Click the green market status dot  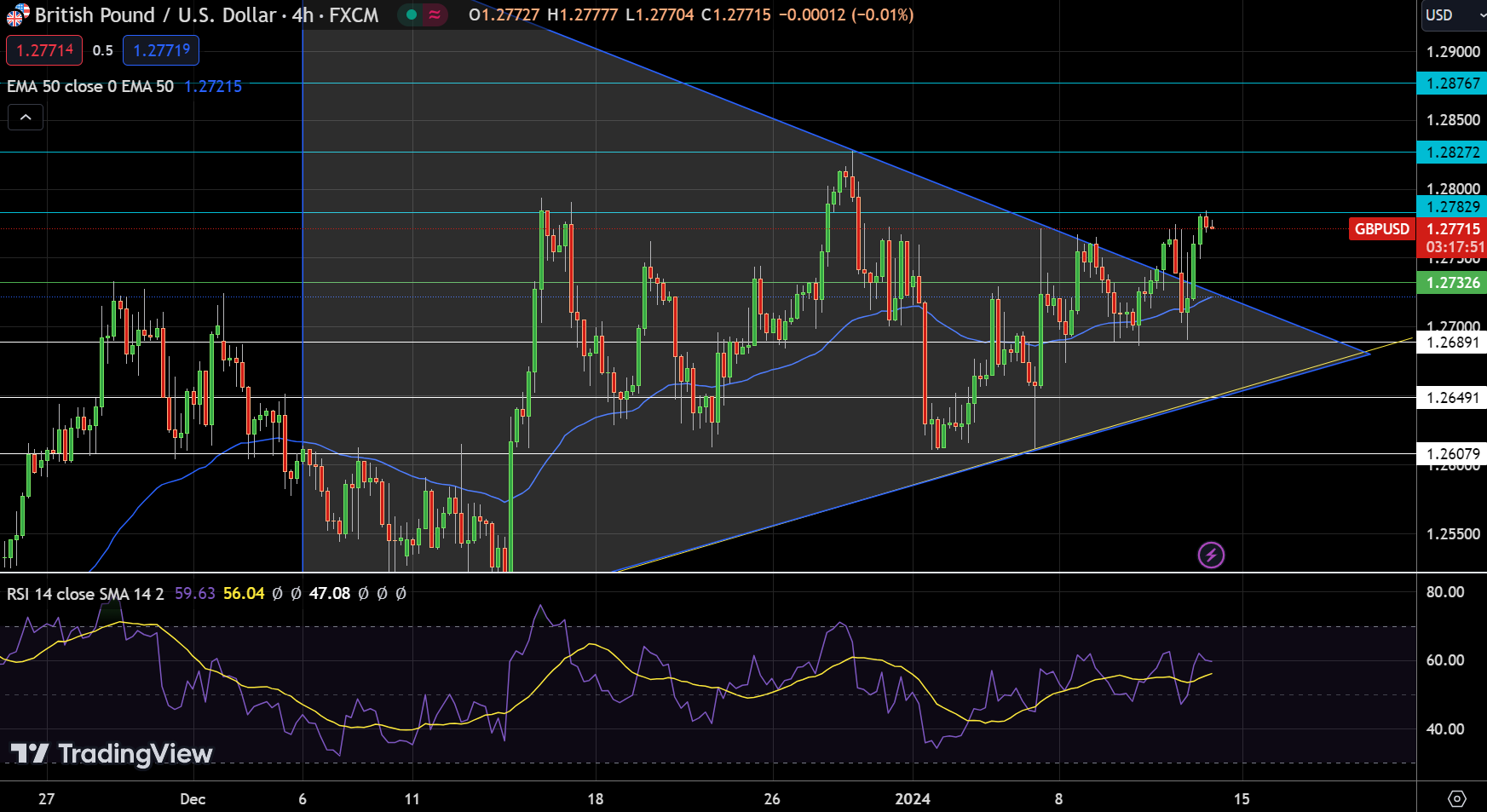pyautogui.click(x=412, y=14)
